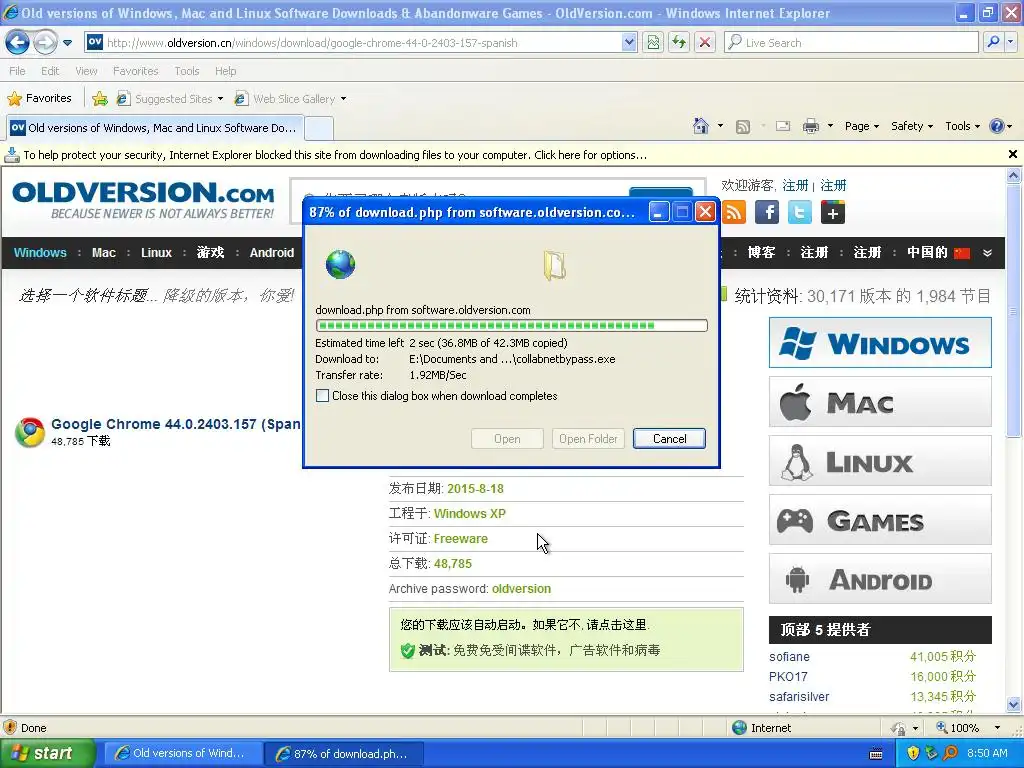Image resolution: width=1024 pixels, height=768 pixels.
Task: Expand the site navigation double-chevron
Action: tap(987, 253)
